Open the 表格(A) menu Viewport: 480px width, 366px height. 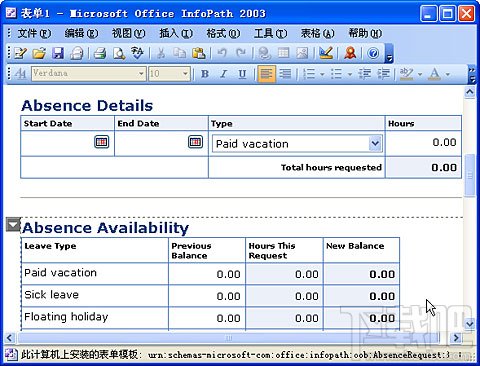tap(318, 33)
